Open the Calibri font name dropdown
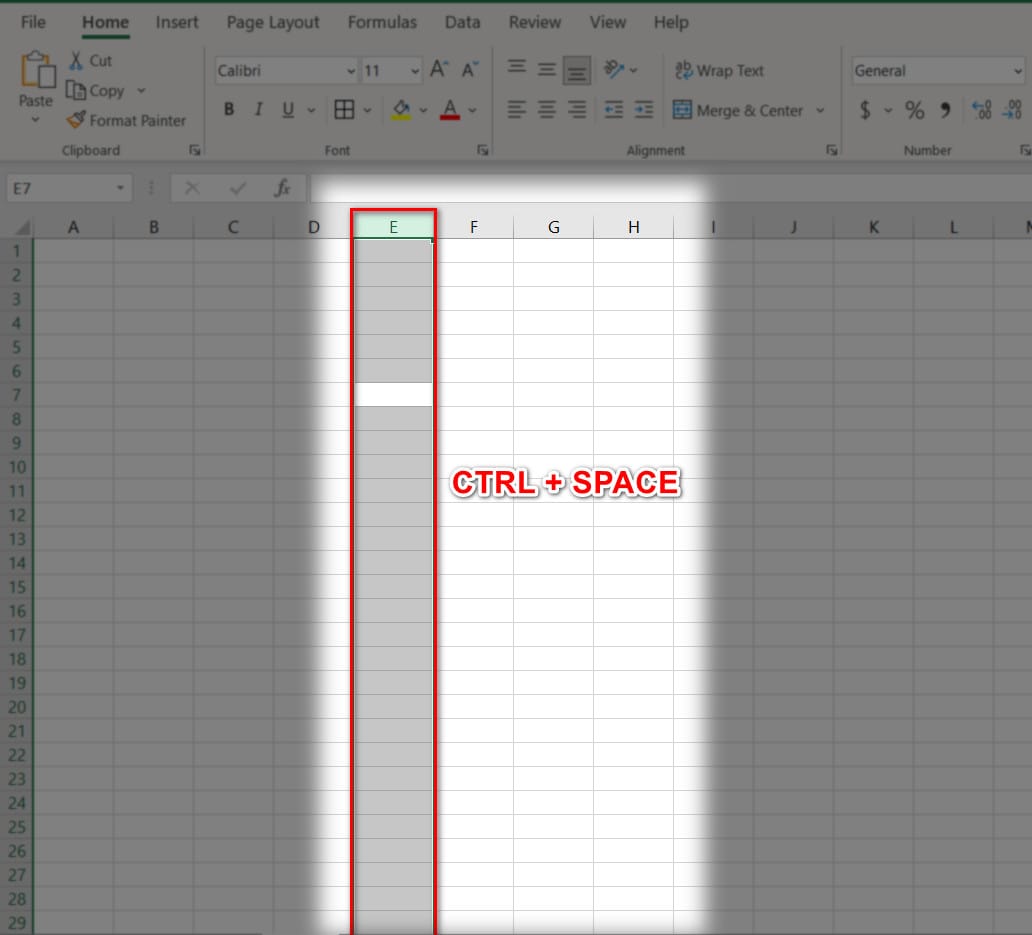Viewport: 1032px width, 935px height. pos(351,71)
